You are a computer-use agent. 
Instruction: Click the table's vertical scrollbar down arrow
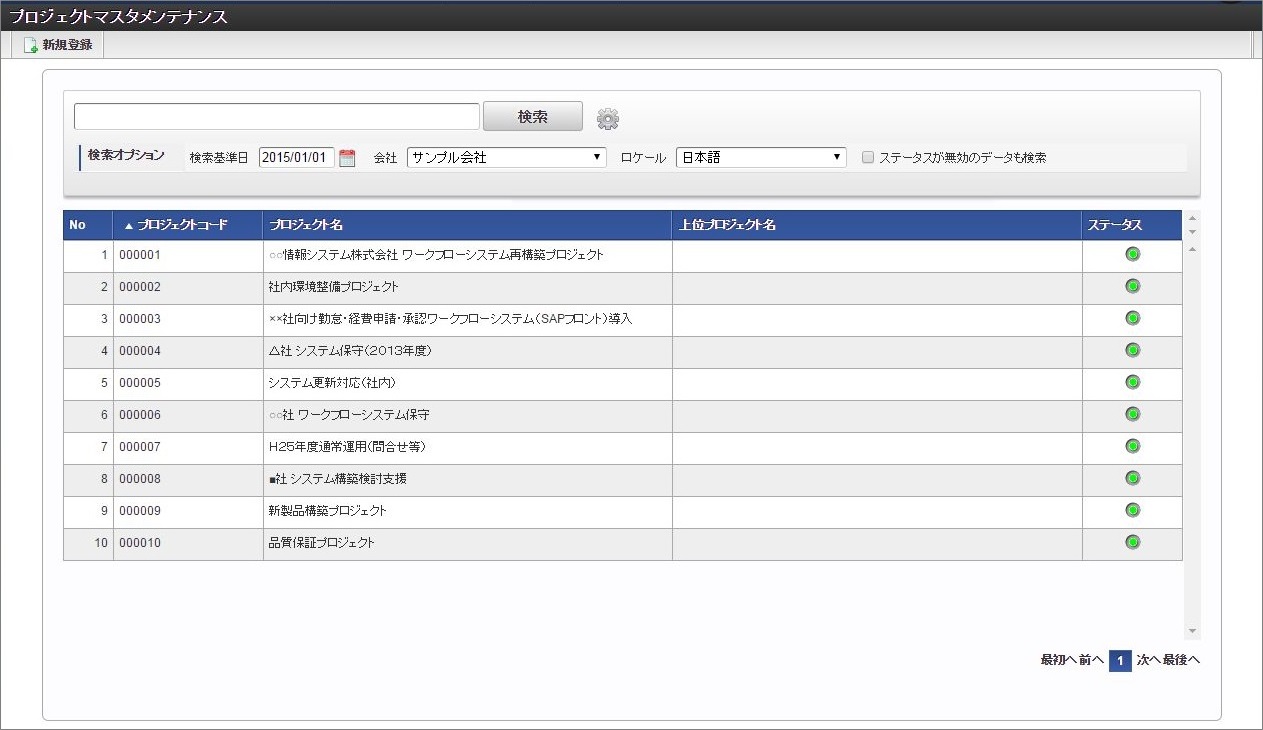[x=1191, y=631]
